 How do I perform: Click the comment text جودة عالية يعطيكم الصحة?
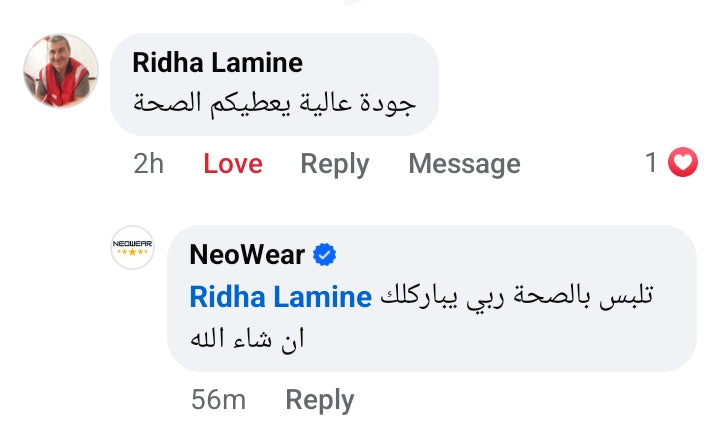point(274,103)
